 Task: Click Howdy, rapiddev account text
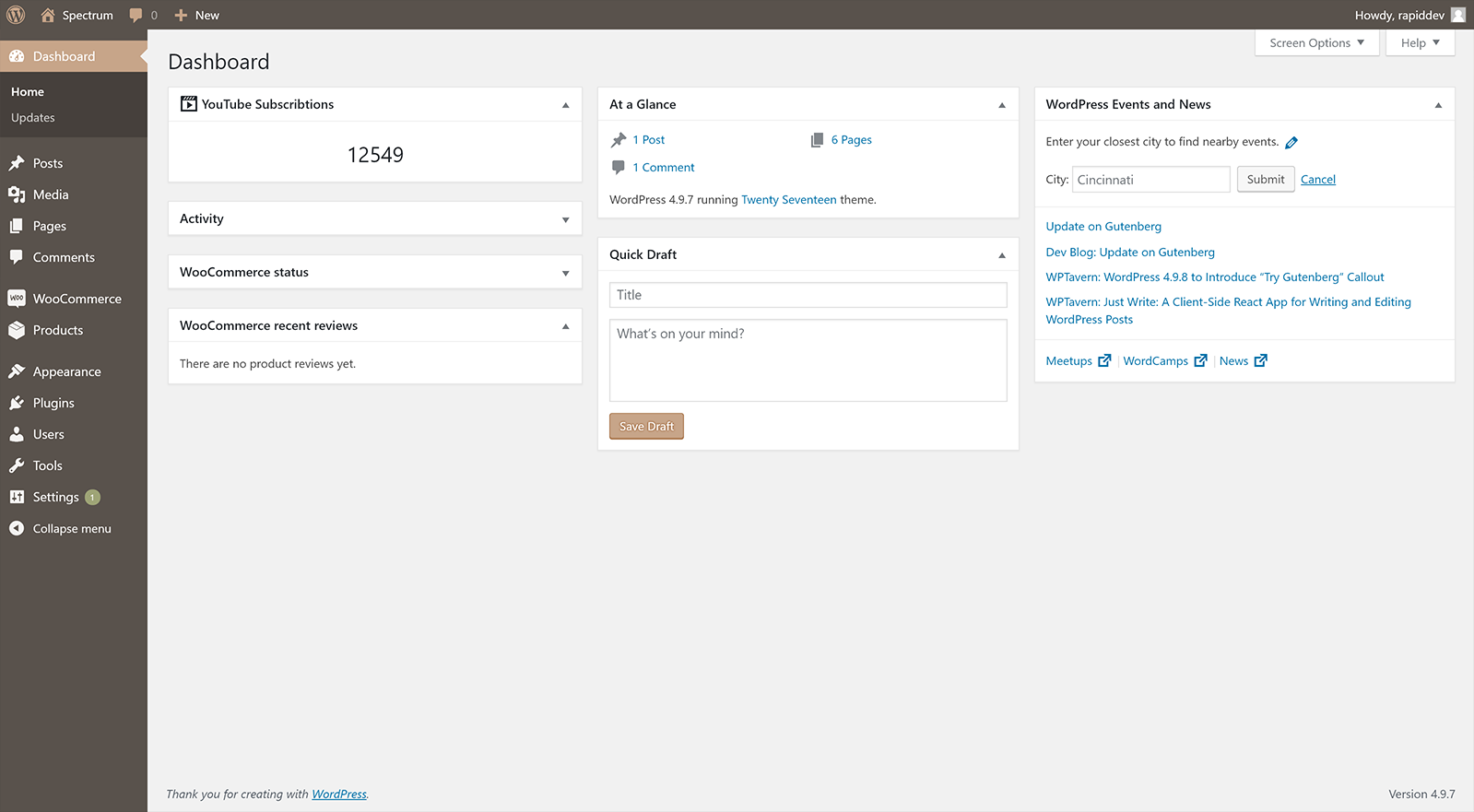[x=1399, y=15]
